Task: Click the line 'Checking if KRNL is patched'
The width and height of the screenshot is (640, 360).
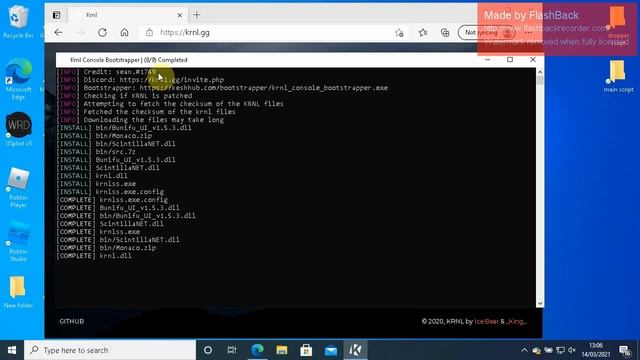Action: coord(138,96)
